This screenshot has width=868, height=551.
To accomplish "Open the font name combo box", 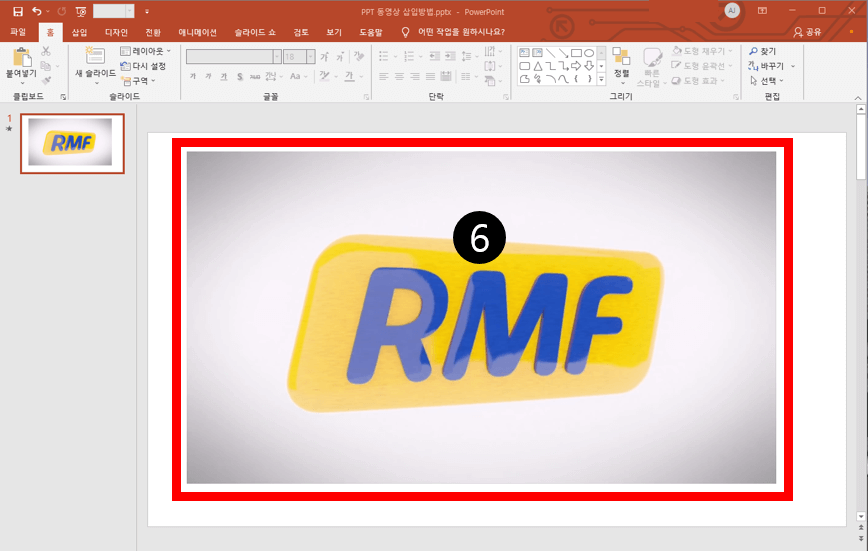I will pos(234,56).
